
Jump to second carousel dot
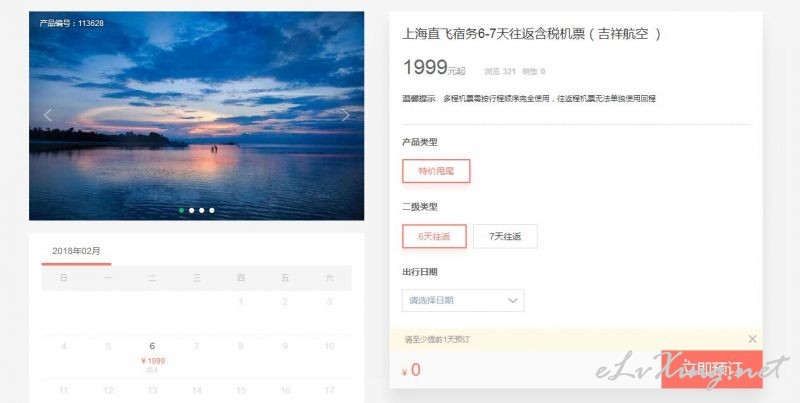point(191,210)
